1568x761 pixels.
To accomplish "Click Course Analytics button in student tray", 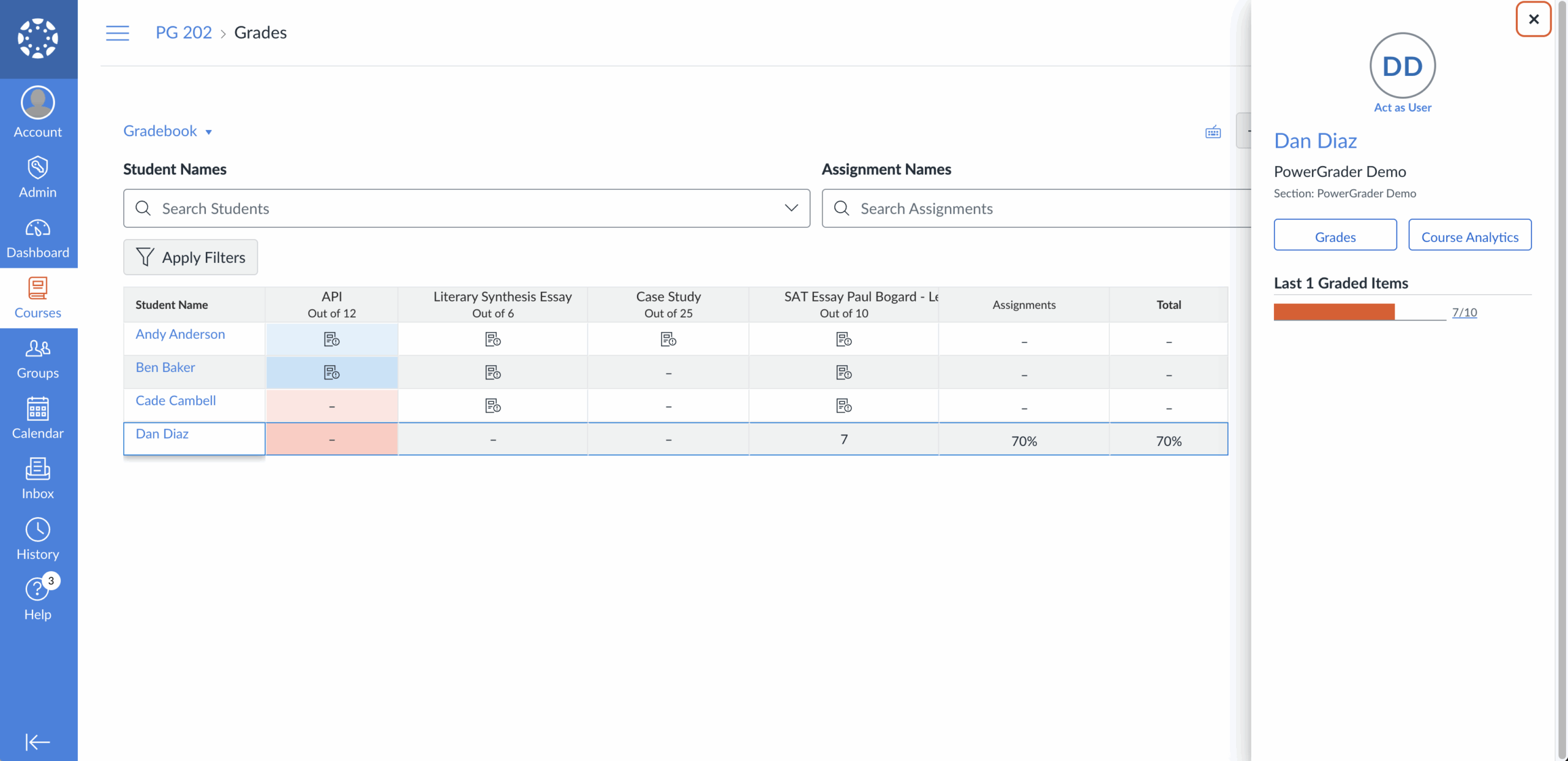I will (x=1469, y=236).
